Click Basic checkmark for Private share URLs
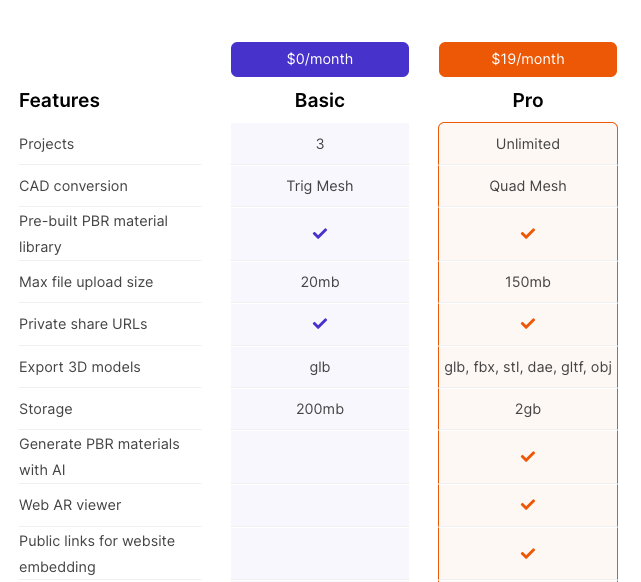The height and width of the screenshot is (582, 641). pyautogui.click(x=320, y=324)
